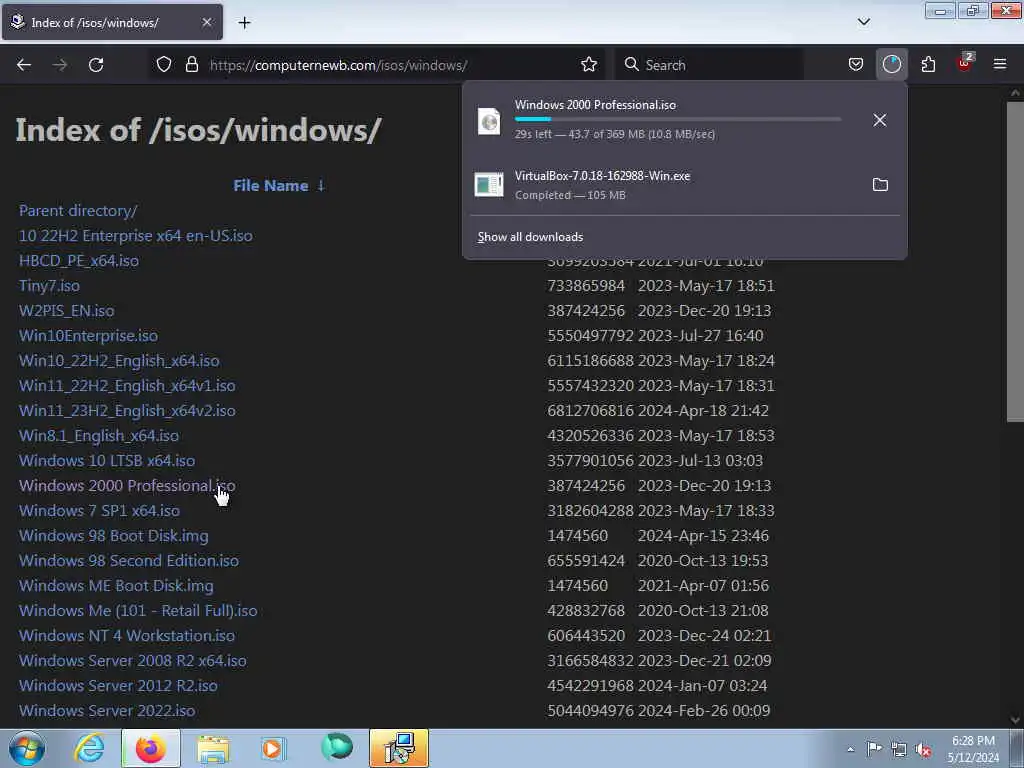Show hidden tray icons arrow
The height and width of the screenshot is (768, 1024).
[x=850, y=749]
